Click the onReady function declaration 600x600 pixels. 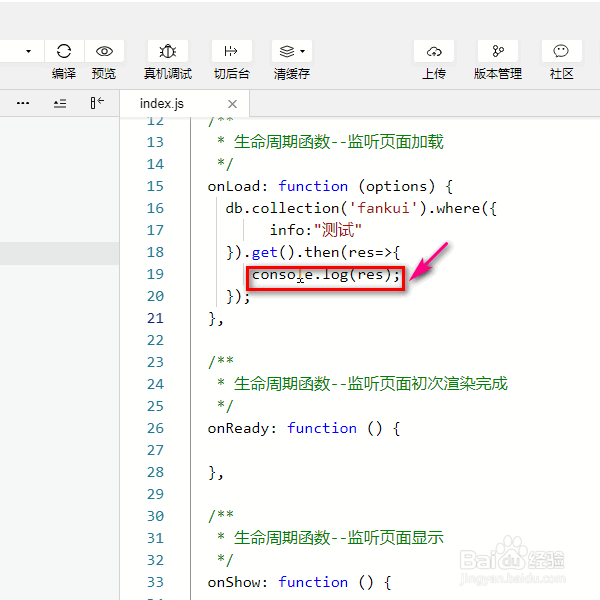(x=304, y=428)
